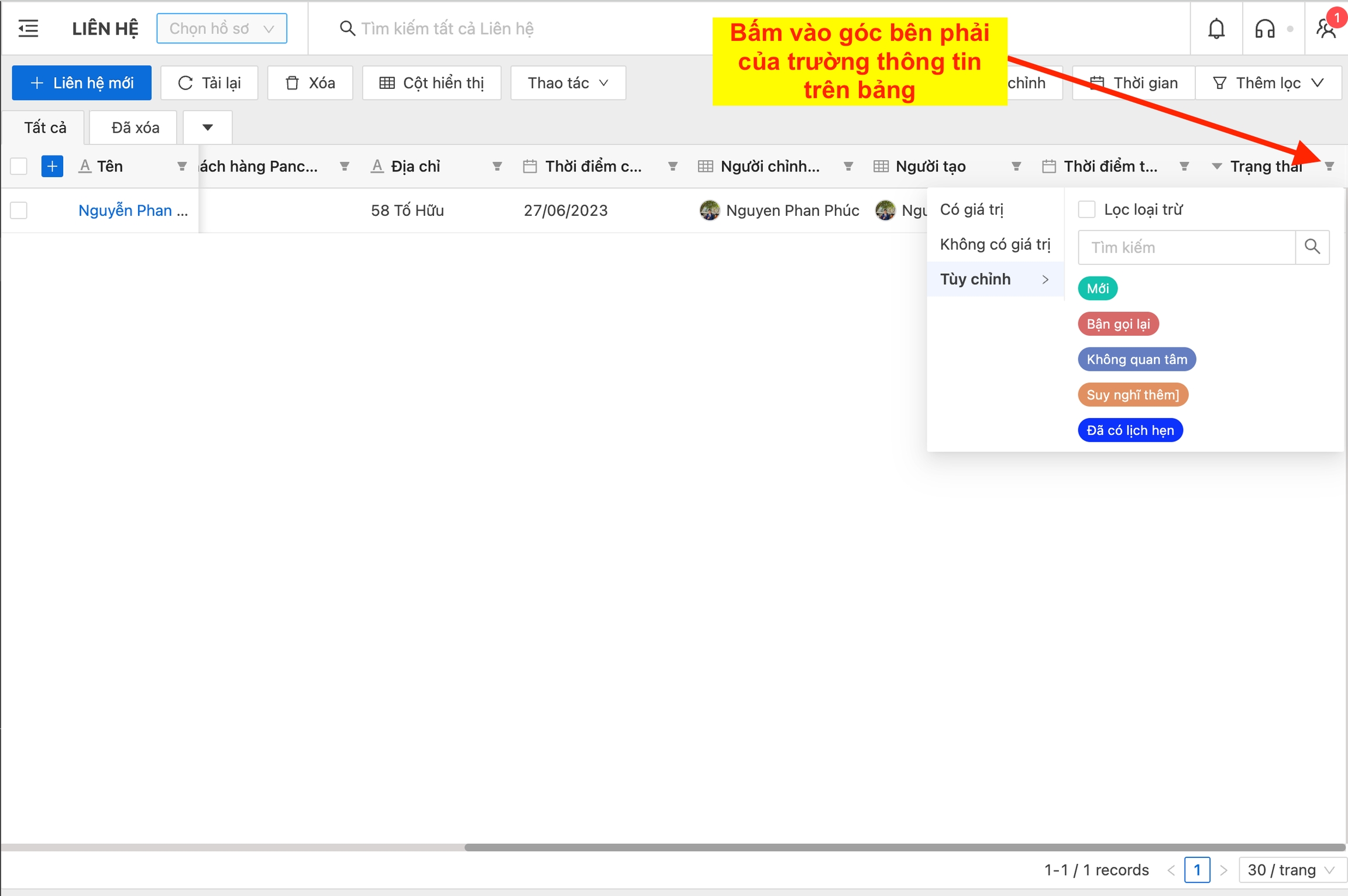Screen dimensions: 1348x896
Task: Click the user profile icon with badge
Action: coord(1326,27)
